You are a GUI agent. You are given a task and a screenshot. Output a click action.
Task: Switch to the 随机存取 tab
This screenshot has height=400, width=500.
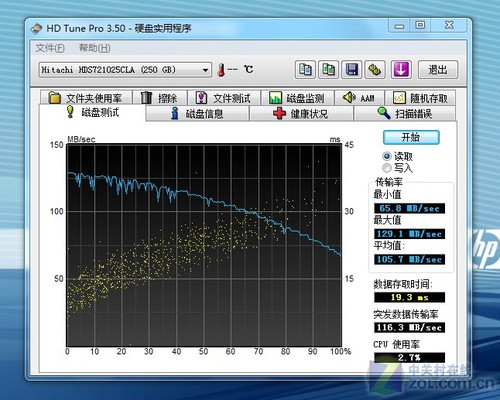click(420, 98)
